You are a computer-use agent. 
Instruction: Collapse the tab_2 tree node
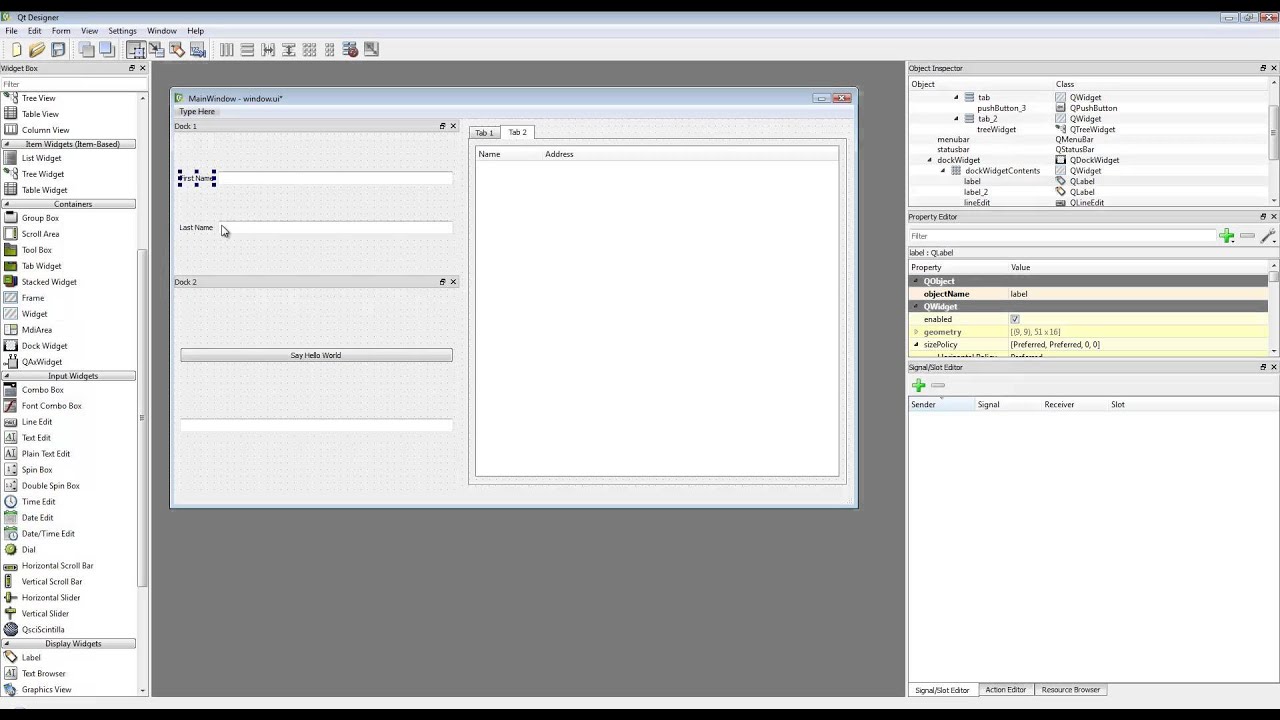coord(956,118)
